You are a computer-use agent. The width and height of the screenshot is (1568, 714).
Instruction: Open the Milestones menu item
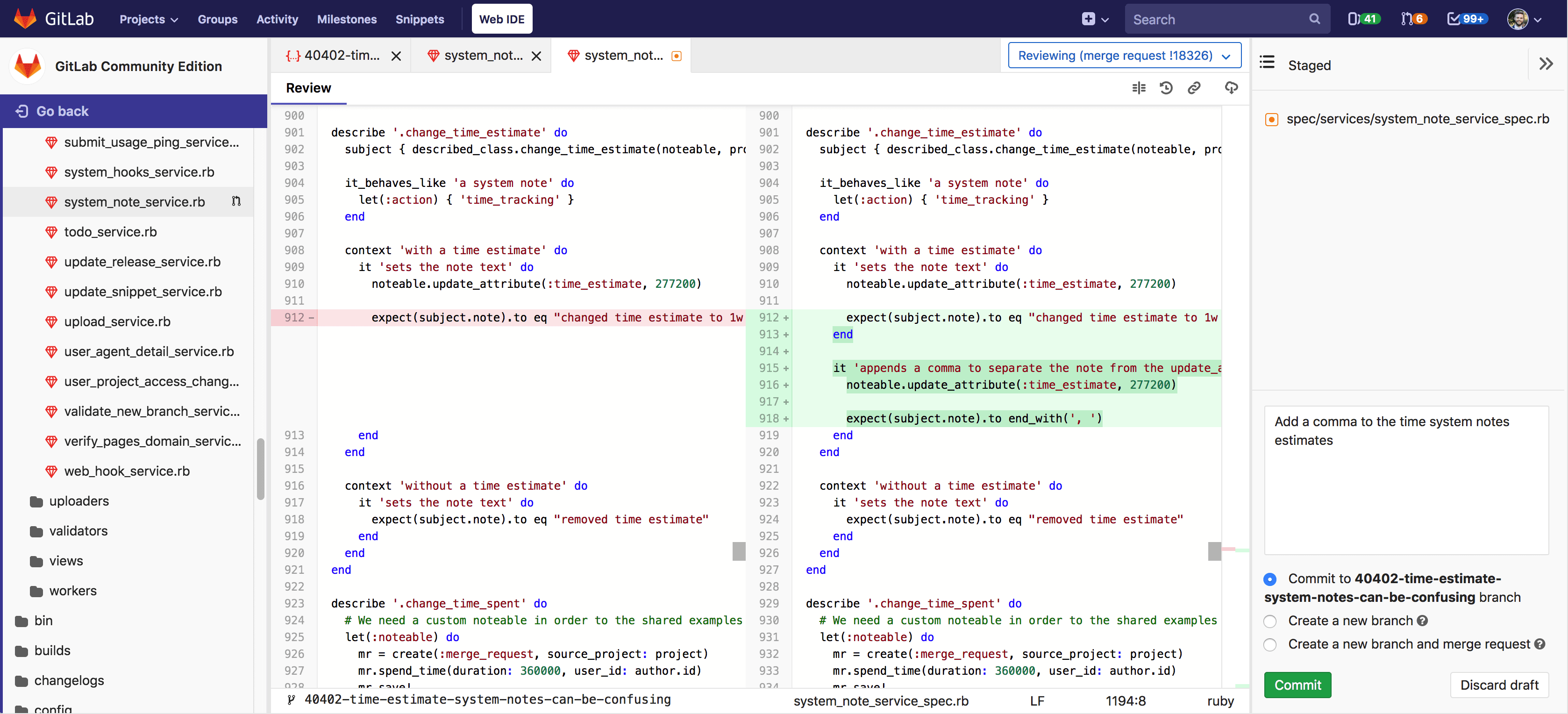click(346, 20)
